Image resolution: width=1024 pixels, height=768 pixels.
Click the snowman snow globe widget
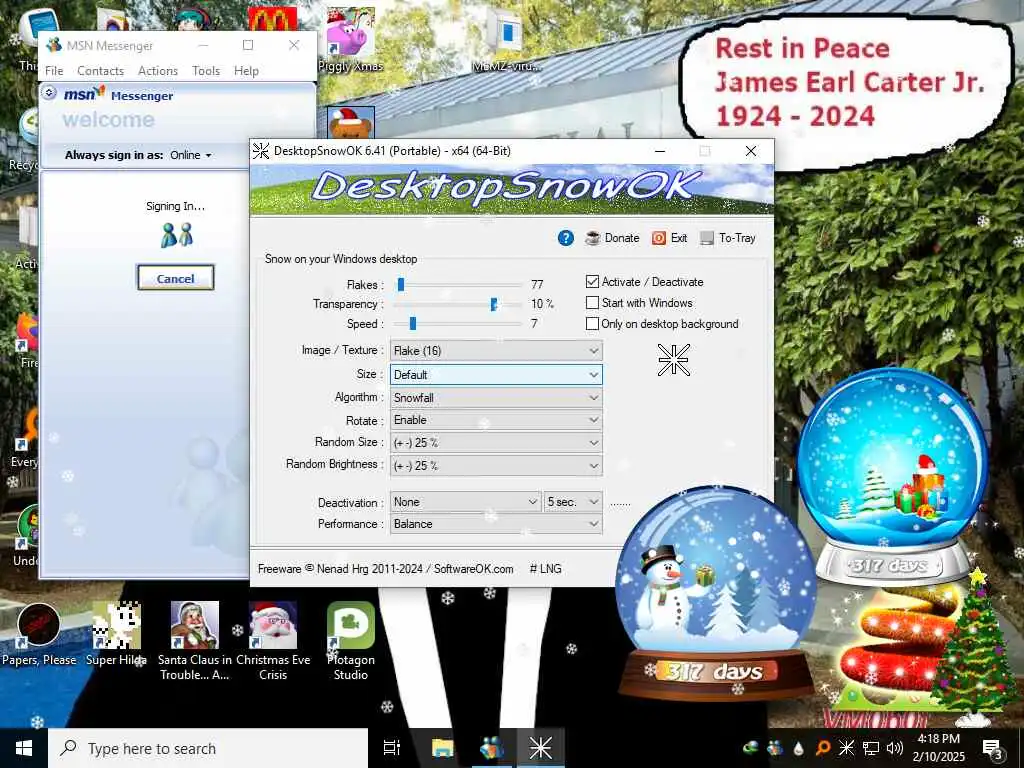(x=715, y=591)
